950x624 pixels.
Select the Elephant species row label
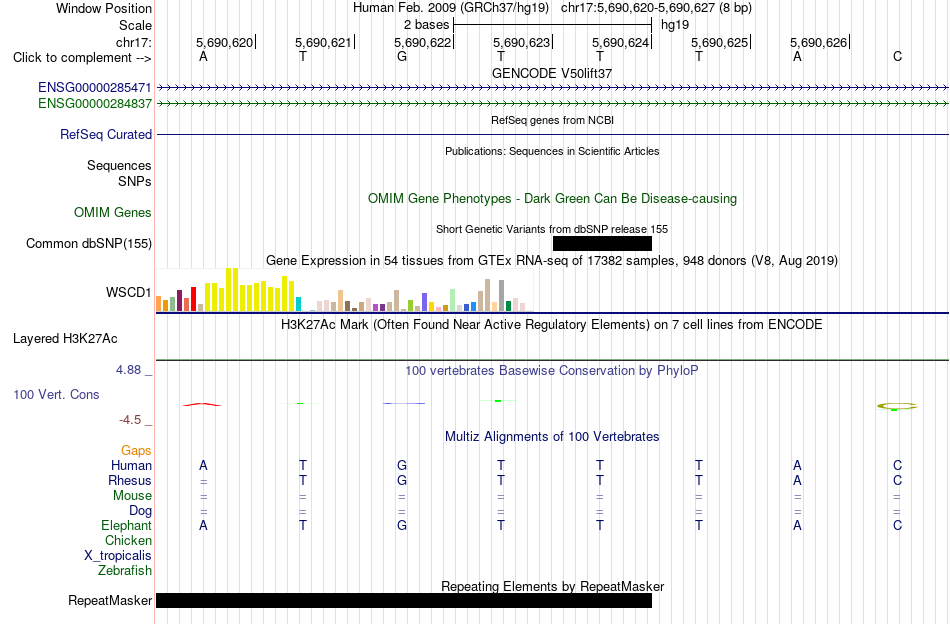(x=126, y=526)
